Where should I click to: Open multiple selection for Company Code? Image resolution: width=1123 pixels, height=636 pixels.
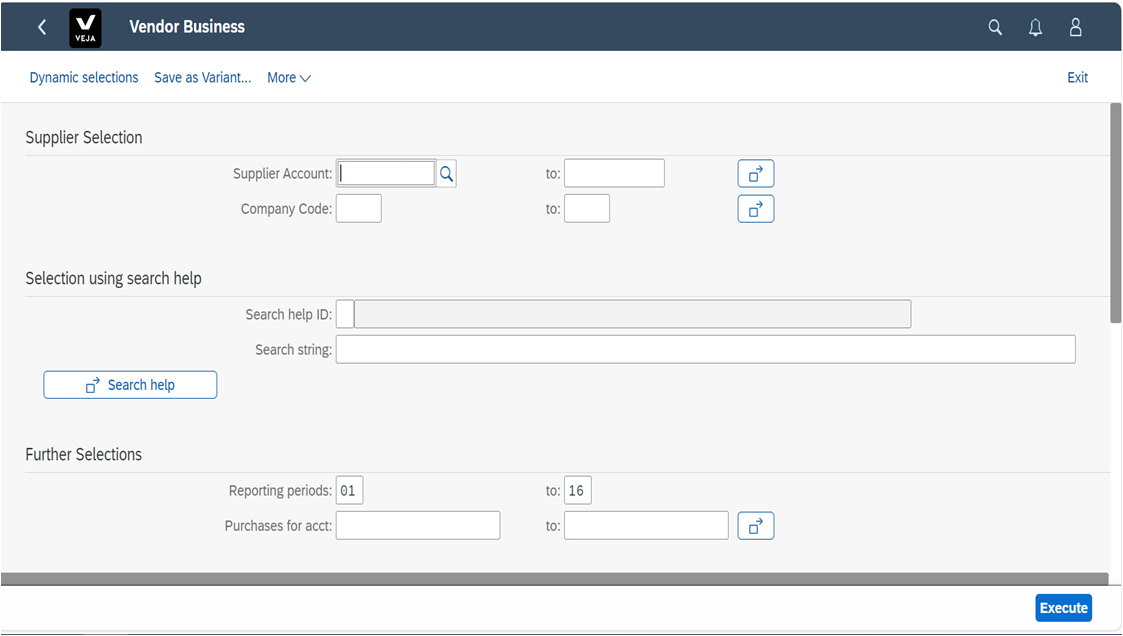[755, 208]
